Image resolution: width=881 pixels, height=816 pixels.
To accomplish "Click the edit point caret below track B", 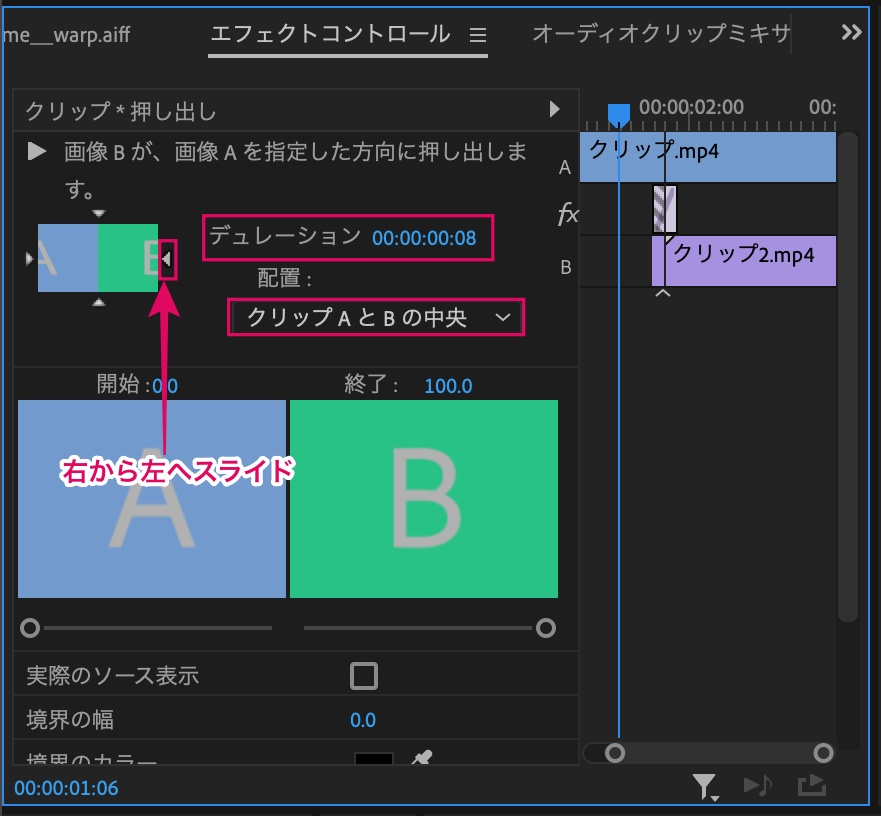I will (x=663, y=293).
